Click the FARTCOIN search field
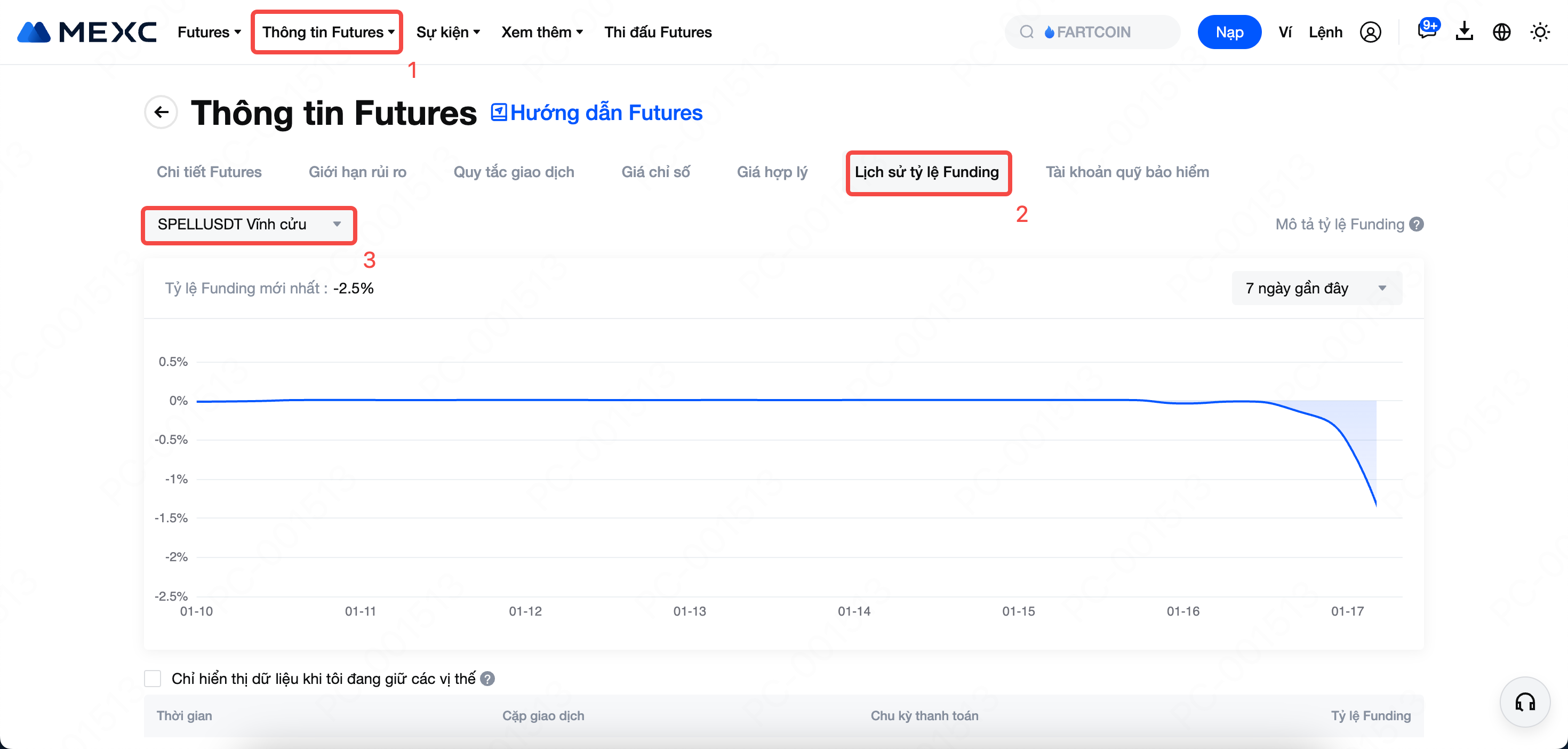 (1093, 32)
